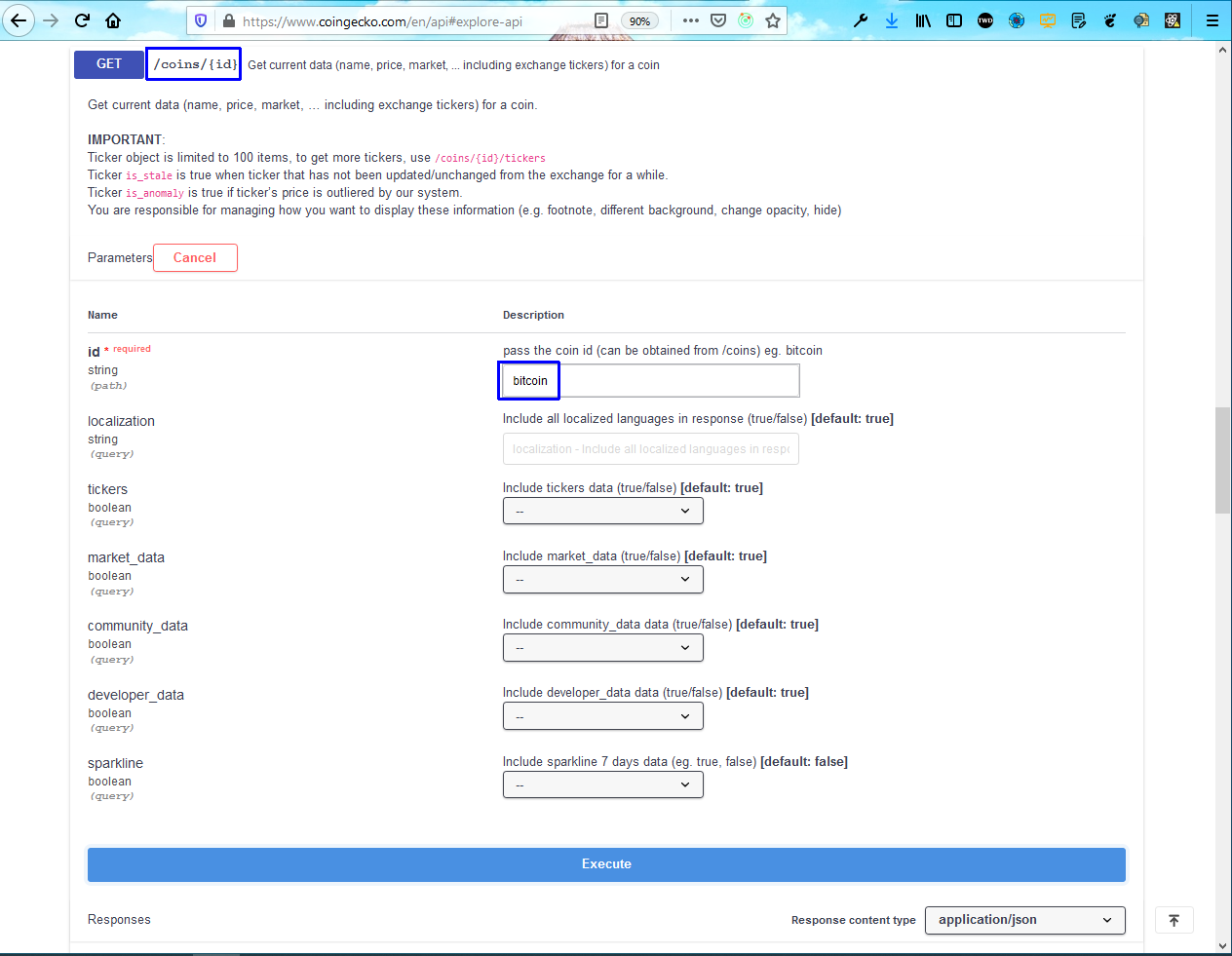This screenshot has height=956, width=1232.
Task: Click the is_stale code text
Action: [149, 176]
